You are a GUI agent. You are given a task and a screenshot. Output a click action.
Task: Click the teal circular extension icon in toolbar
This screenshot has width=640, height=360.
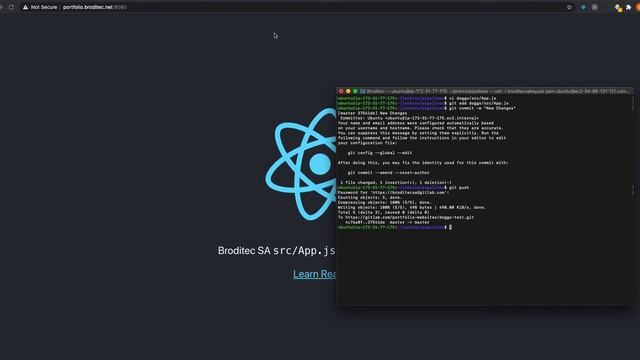point(583,7)
